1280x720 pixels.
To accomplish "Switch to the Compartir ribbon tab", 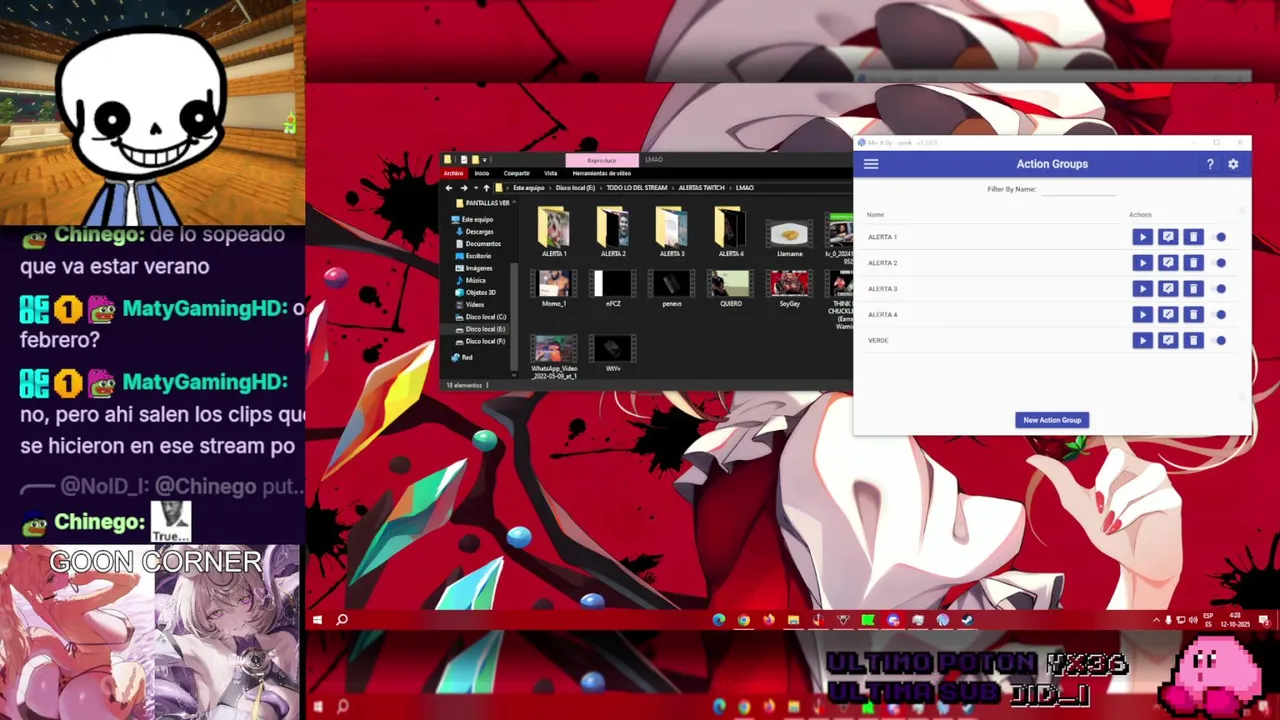I will click(517, 173).
